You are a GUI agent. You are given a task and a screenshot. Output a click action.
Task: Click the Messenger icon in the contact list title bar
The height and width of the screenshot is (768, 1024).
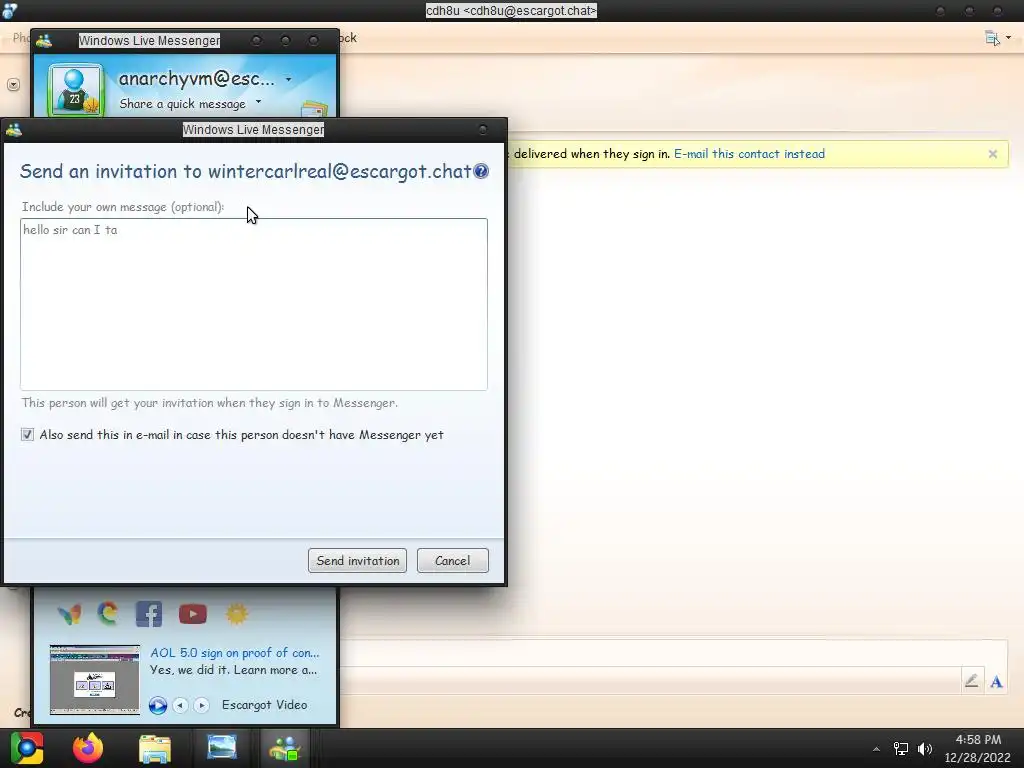(44, 41)
